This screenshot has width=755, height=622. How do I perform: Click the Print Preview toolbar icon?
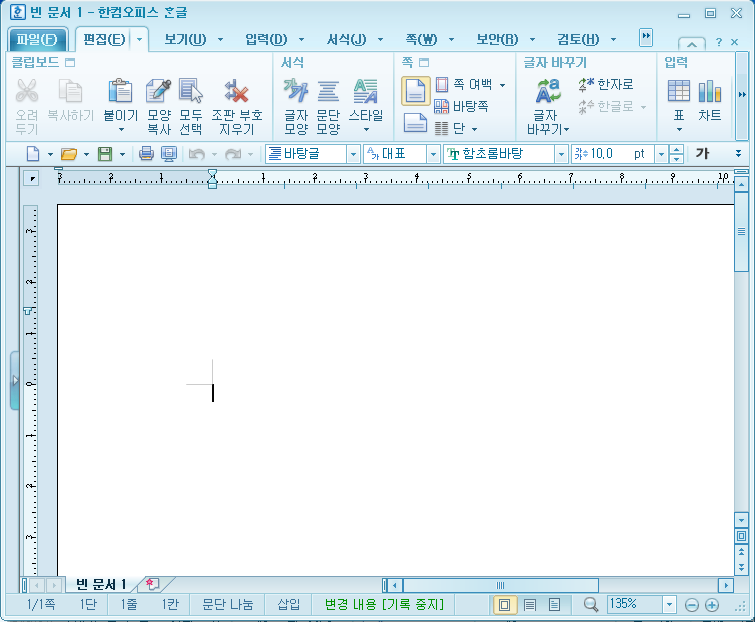pos(169,154)
